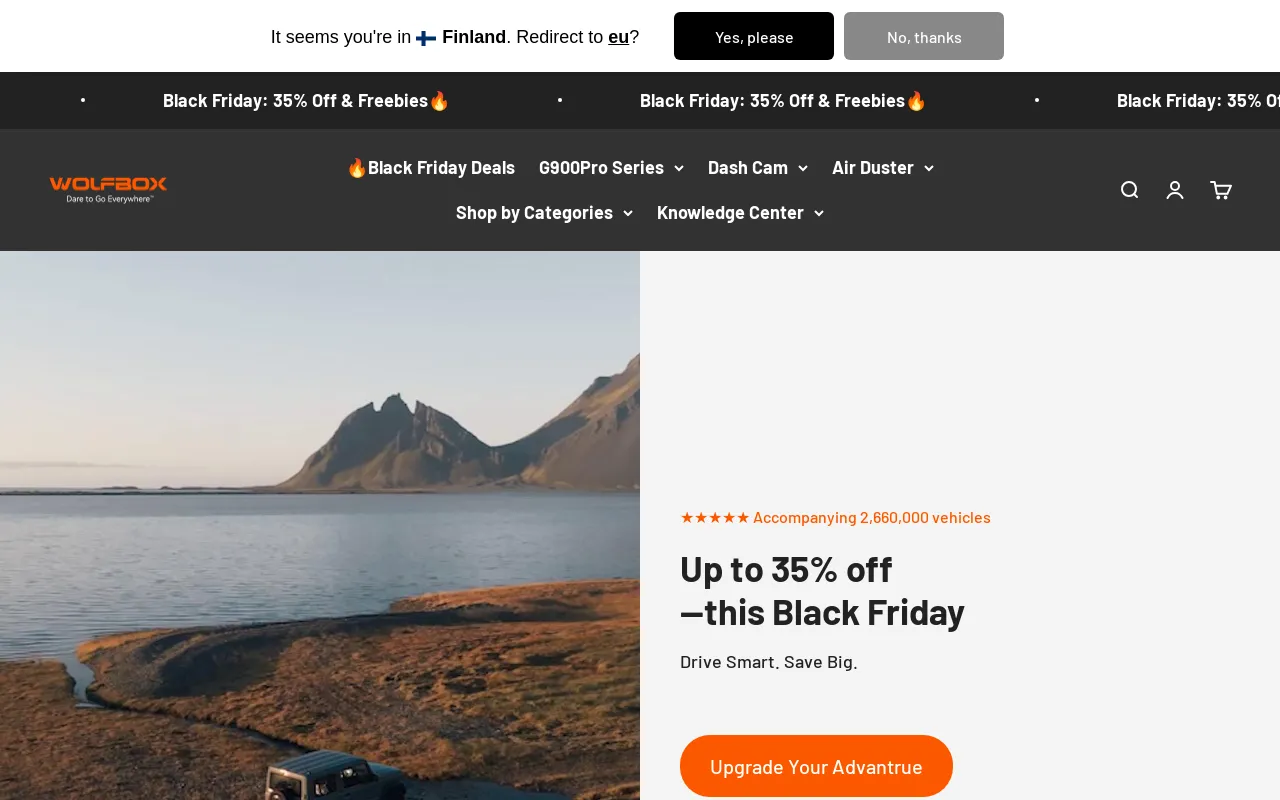Click the first Black Friday announcement text
Image resolution: width=1280 pixels, height=800 pixels.
pyautogui.click(x=306, y=101)
